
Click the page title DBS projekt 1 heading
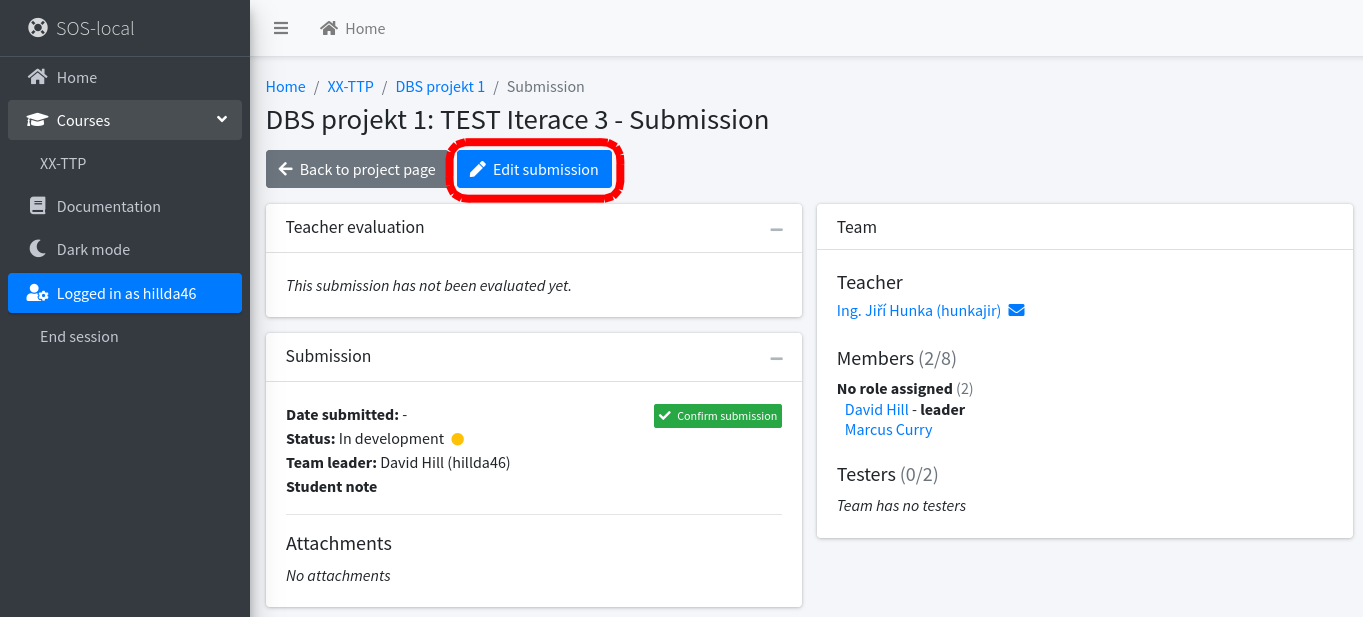pyautogui.click(x=517, y=120)
